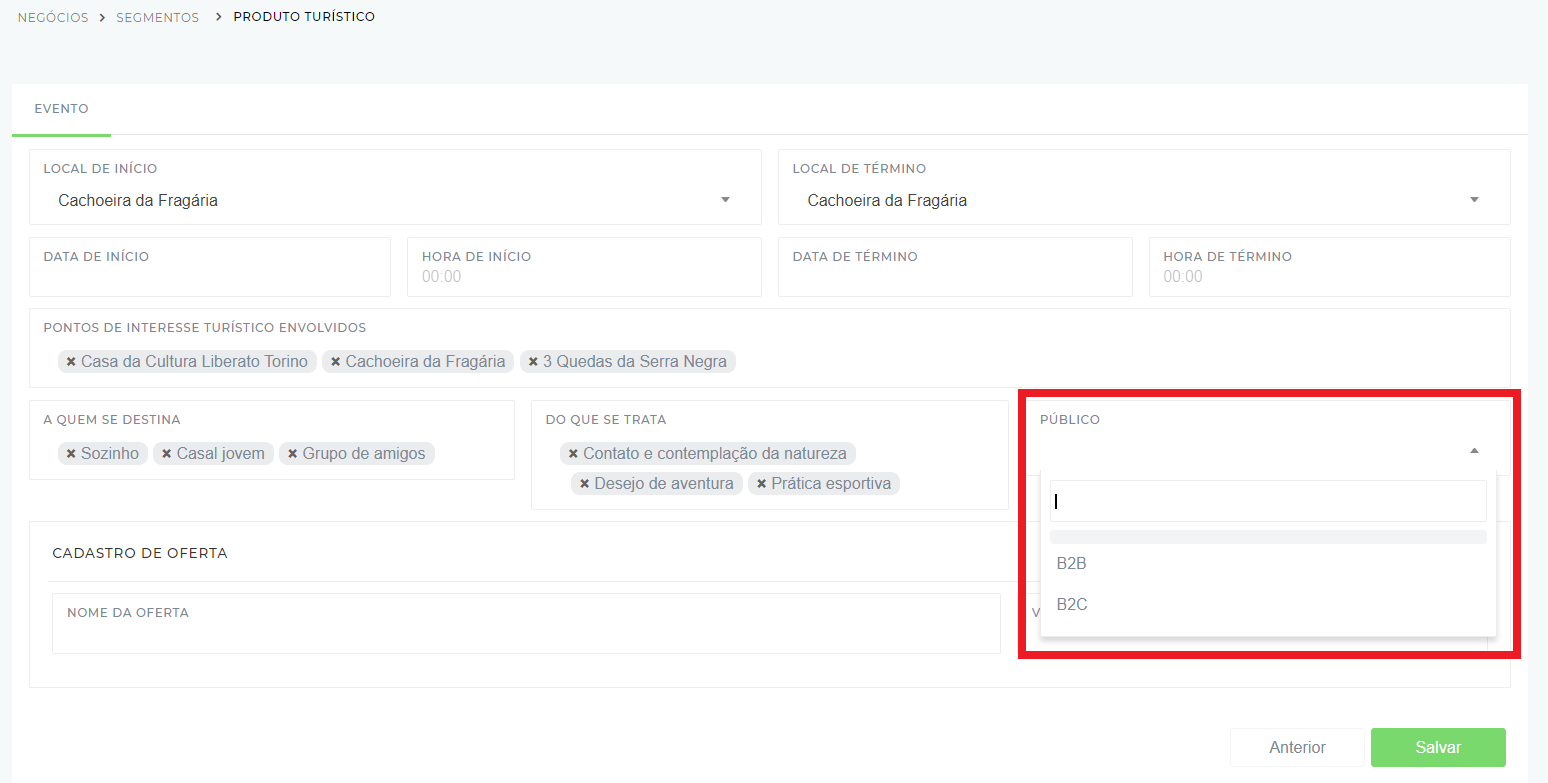Choose the B2C option

(1268, 605)
